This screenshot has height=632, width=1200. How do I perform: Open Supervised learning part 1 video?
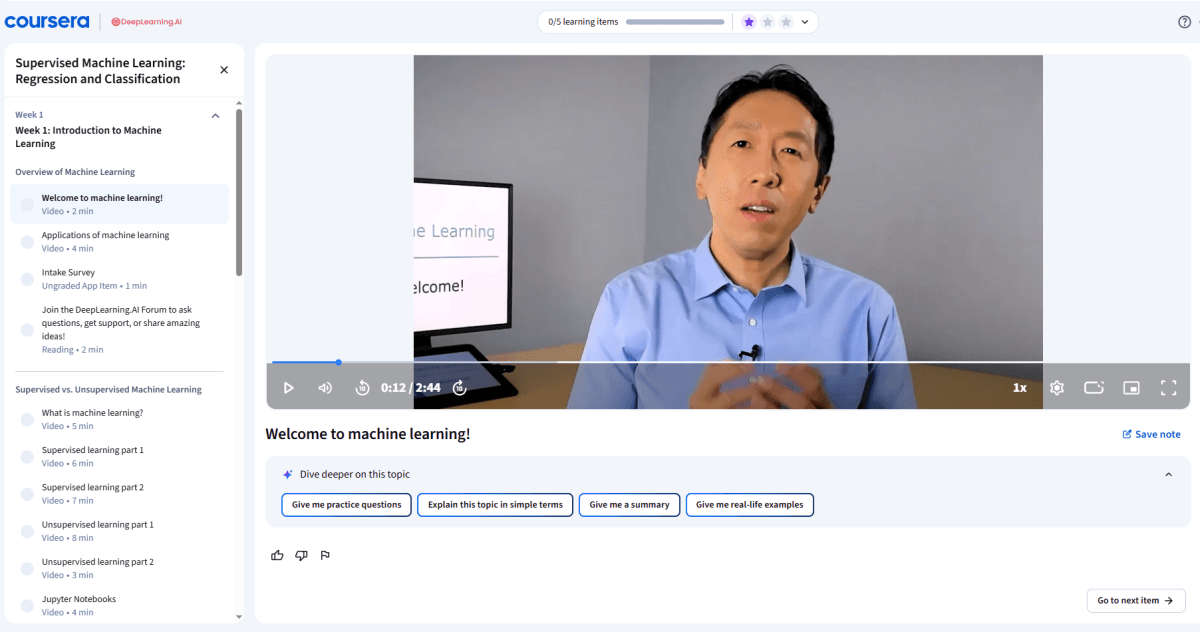click(120, 456)
